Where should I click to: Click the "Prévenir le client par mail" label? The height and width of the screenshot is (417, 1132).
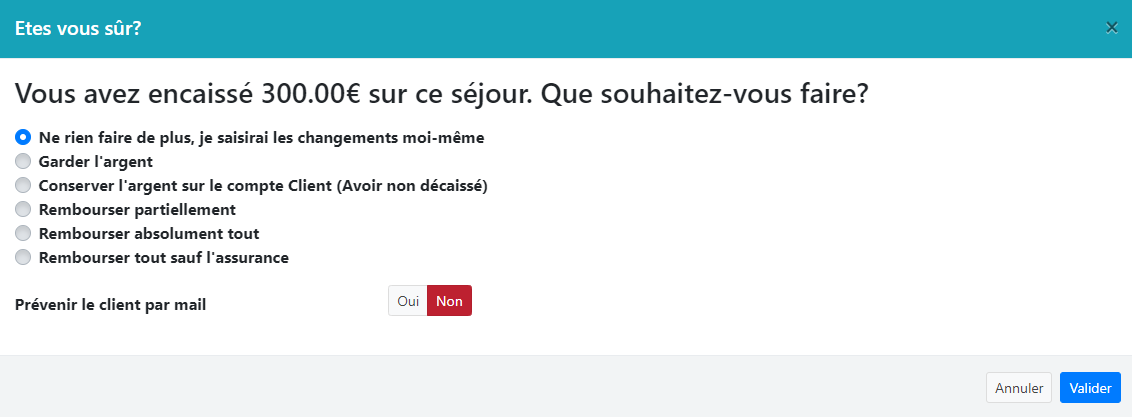point(110,304)
